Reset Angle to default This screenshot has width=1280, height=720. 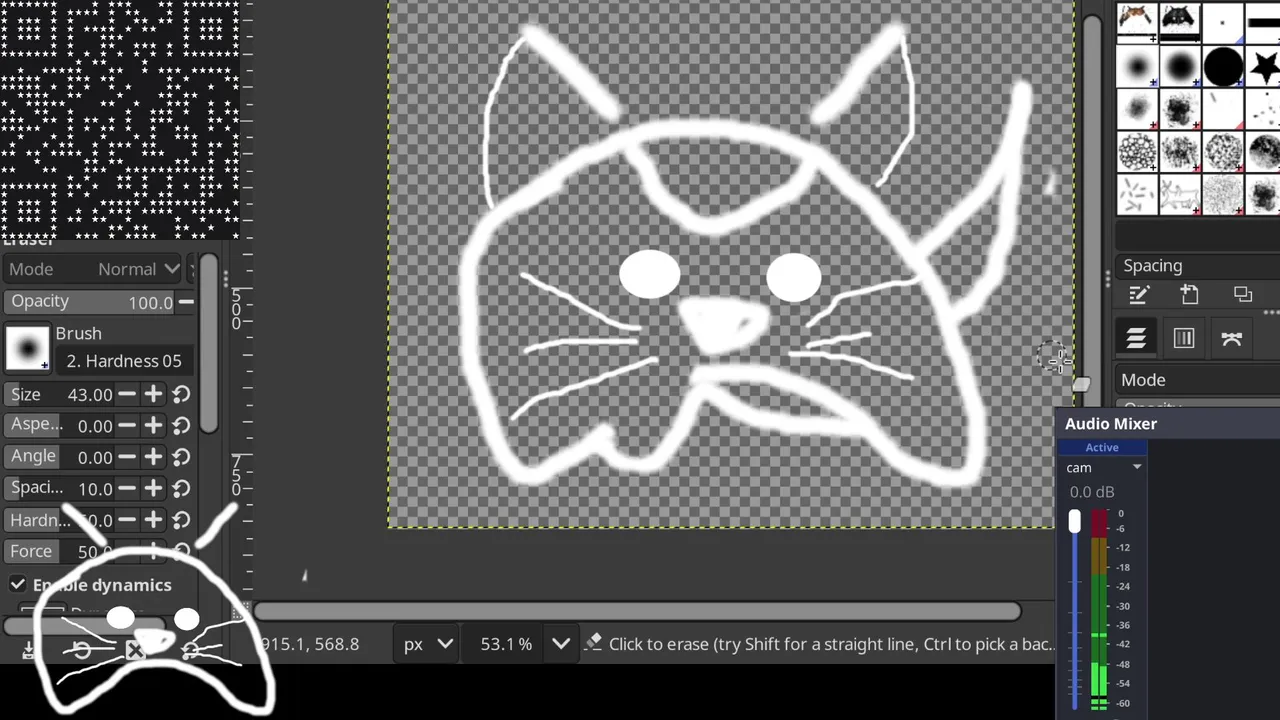pyautogui.click(x=181, y=457)
